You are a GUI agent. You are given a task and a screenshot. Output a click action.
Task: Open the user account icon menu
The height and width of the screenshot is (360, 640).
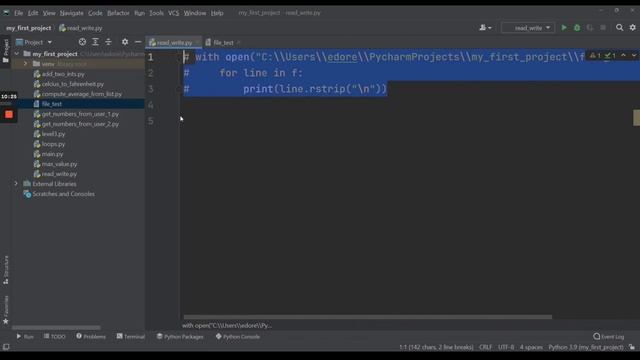[485, 28]
